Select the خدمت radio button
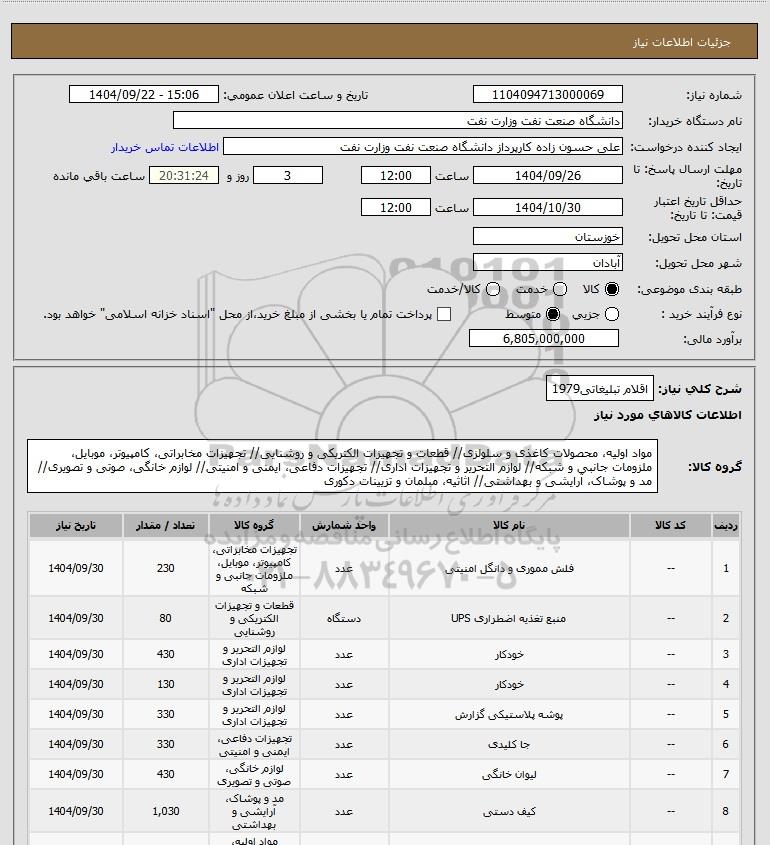 click(559, 289)
